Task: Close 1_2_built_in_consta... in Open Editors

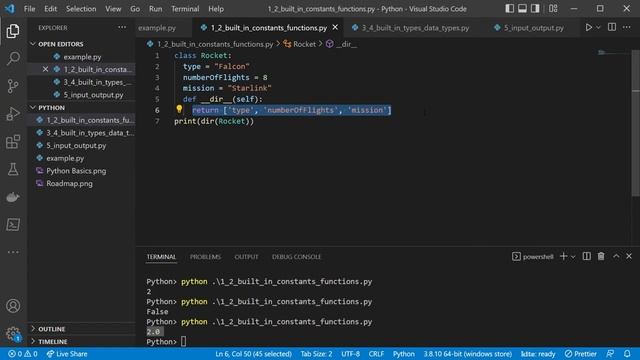Action: (45, 69)
